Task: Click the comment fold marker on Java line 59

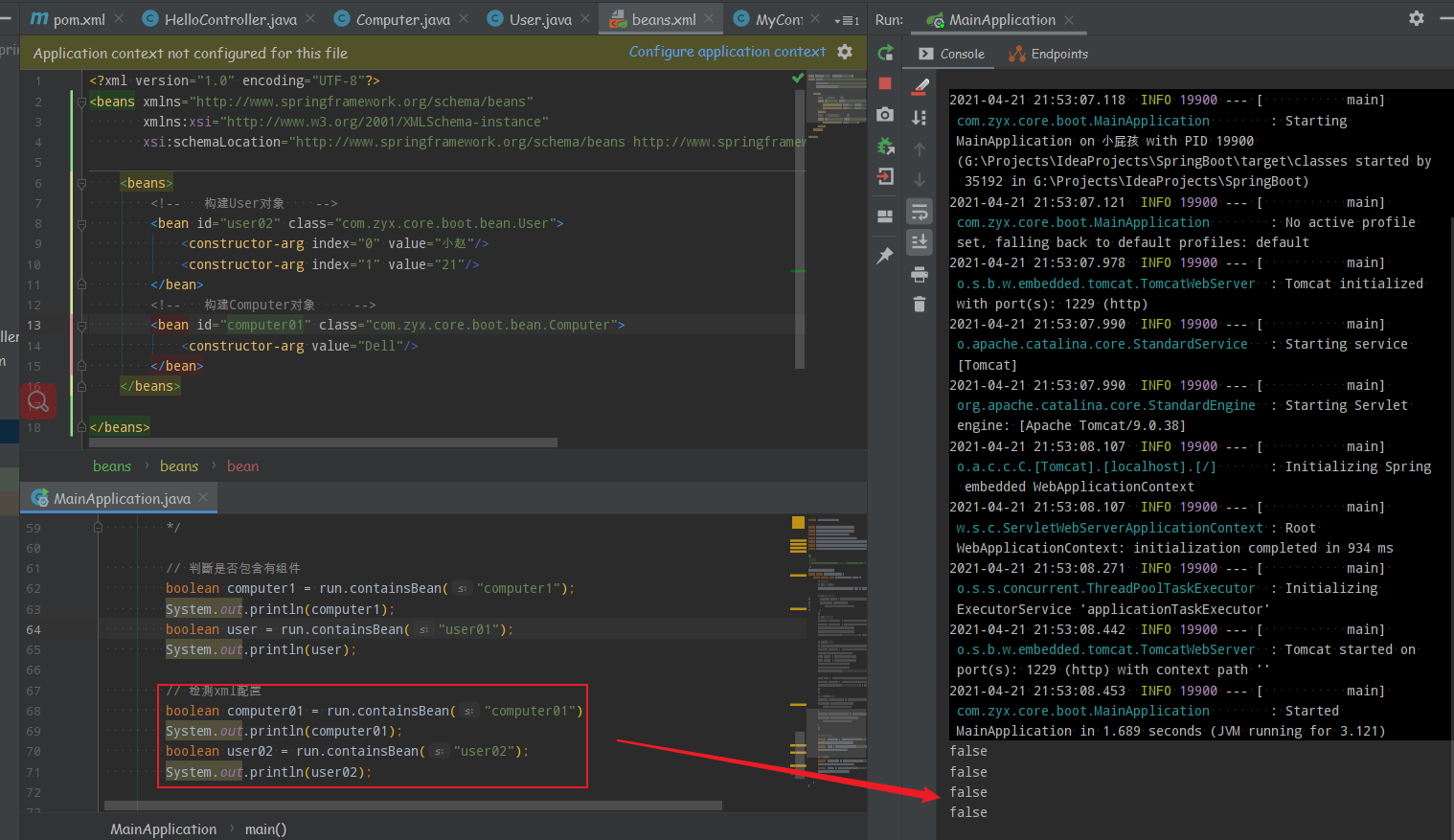Action: click(x=98, y=527)
